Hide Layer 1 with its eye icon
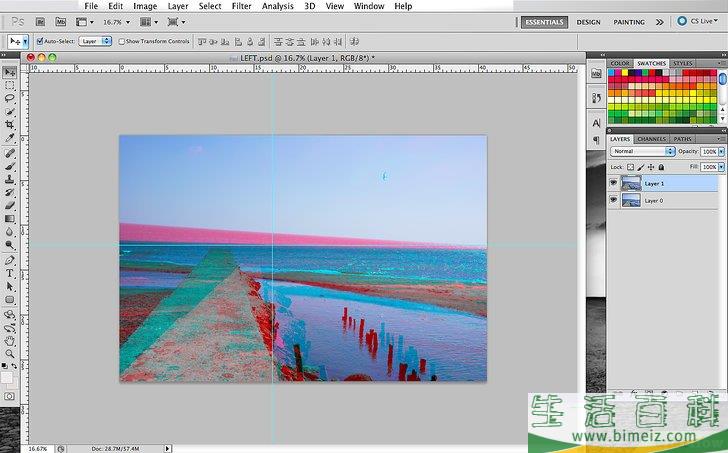 pyautogui.click(x=612, y=183)
